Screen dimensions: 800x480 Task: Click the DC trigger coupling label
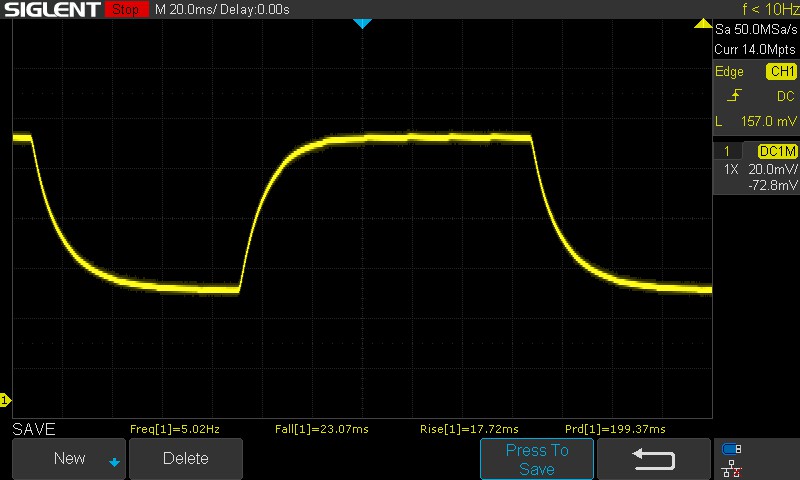[786, 96]
